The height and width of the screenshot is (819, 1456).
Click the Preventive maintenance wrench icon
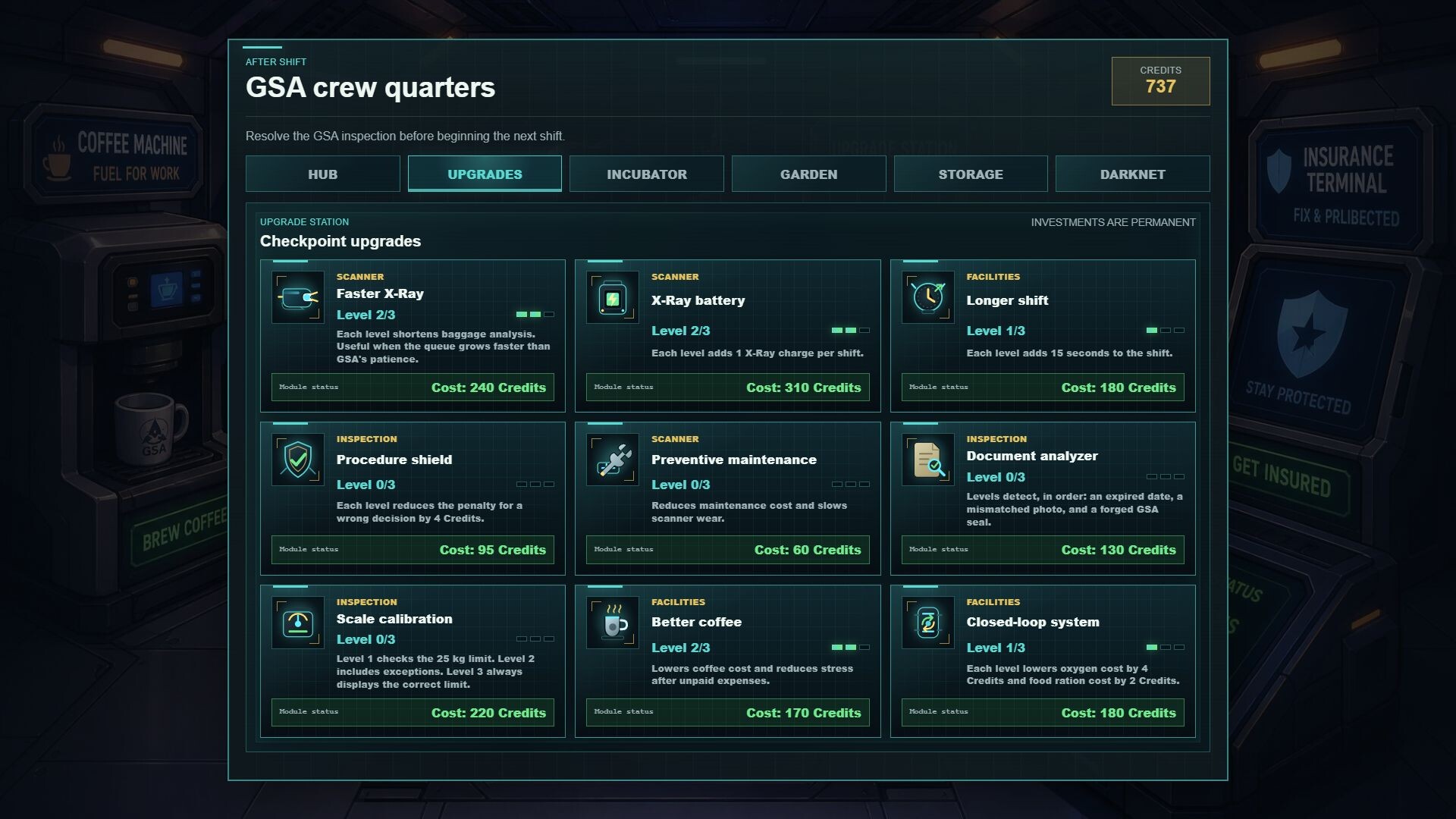613,460
